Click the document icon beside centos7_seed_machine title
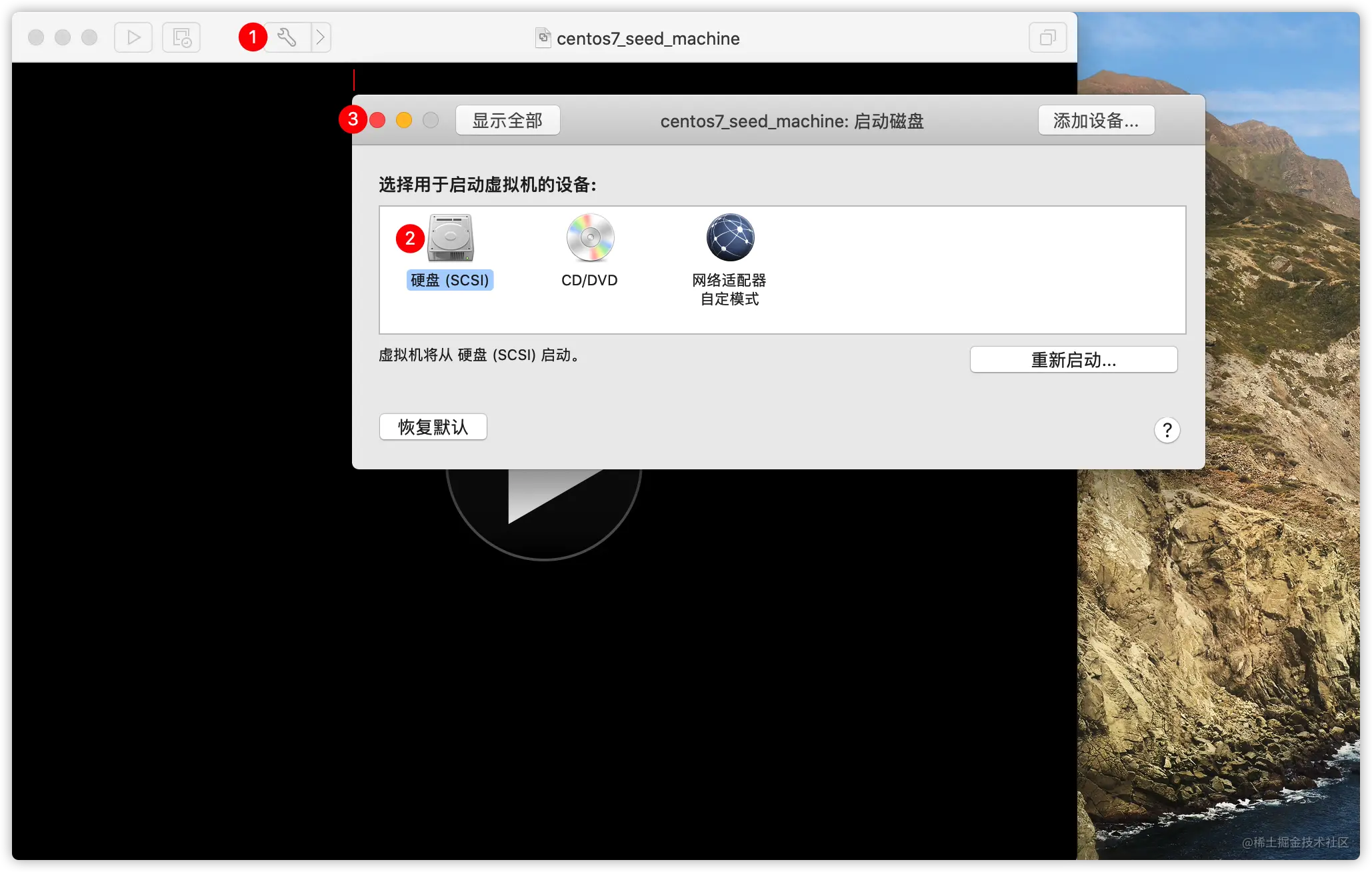Viewport: 1372px width, 872px height. (x=543, y=38)
